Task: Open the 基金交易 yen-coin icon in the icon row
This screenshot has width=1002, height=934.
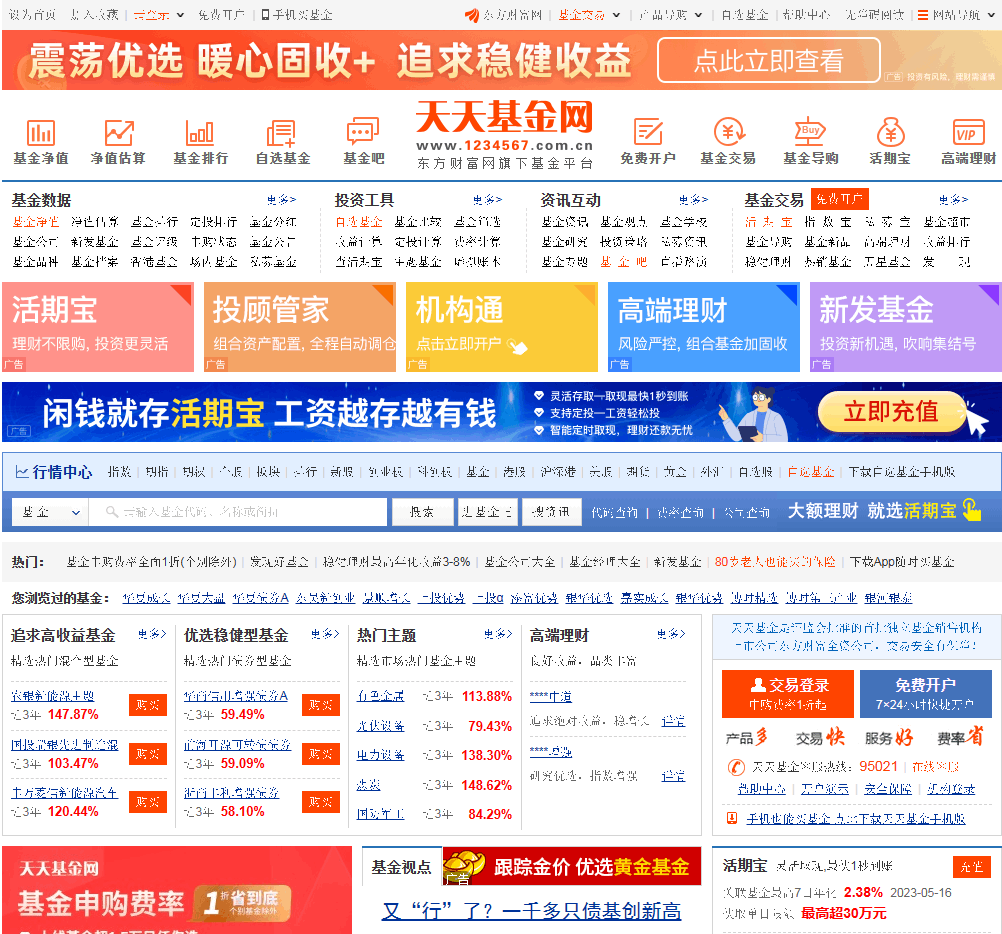Action: tap(729, 132)
